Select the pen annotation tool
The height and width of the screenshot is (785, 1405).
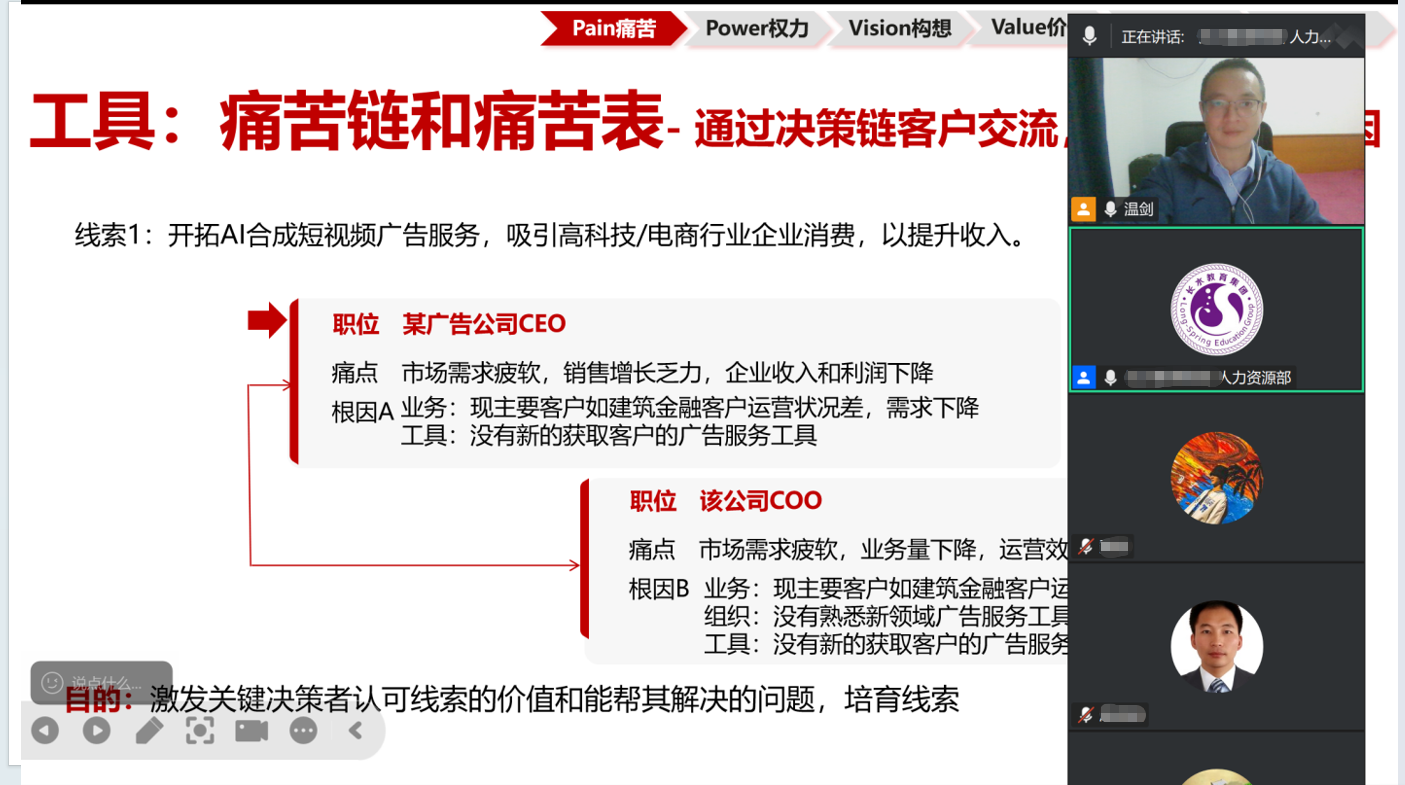click(149, 731)
